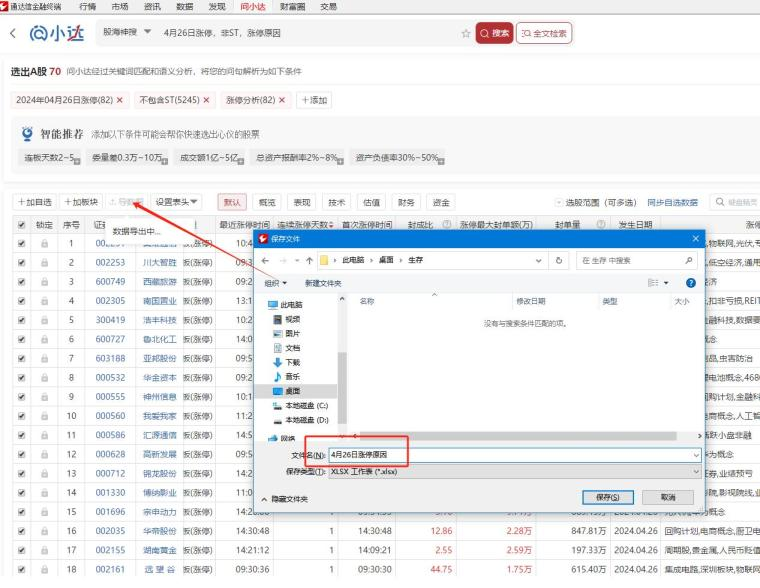760x588 pixels.
Task: Open 行情 in the top menu bar
Action: [87, 6]
